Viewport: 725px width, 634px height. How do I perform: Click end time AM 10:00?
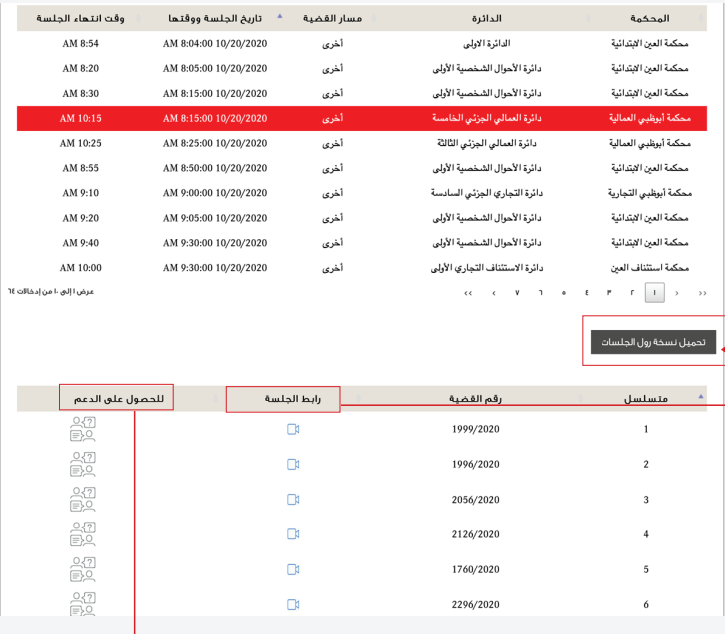click(x=80, y=268)
